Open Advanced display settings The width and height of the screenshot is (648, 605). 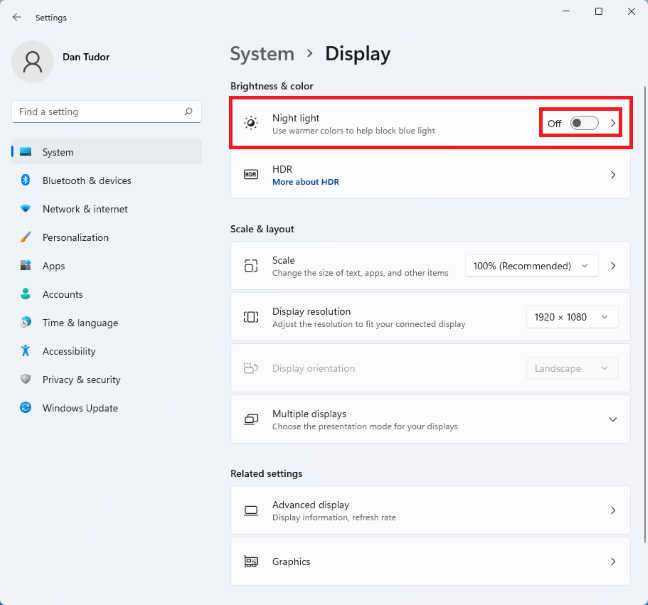(430, 510)
